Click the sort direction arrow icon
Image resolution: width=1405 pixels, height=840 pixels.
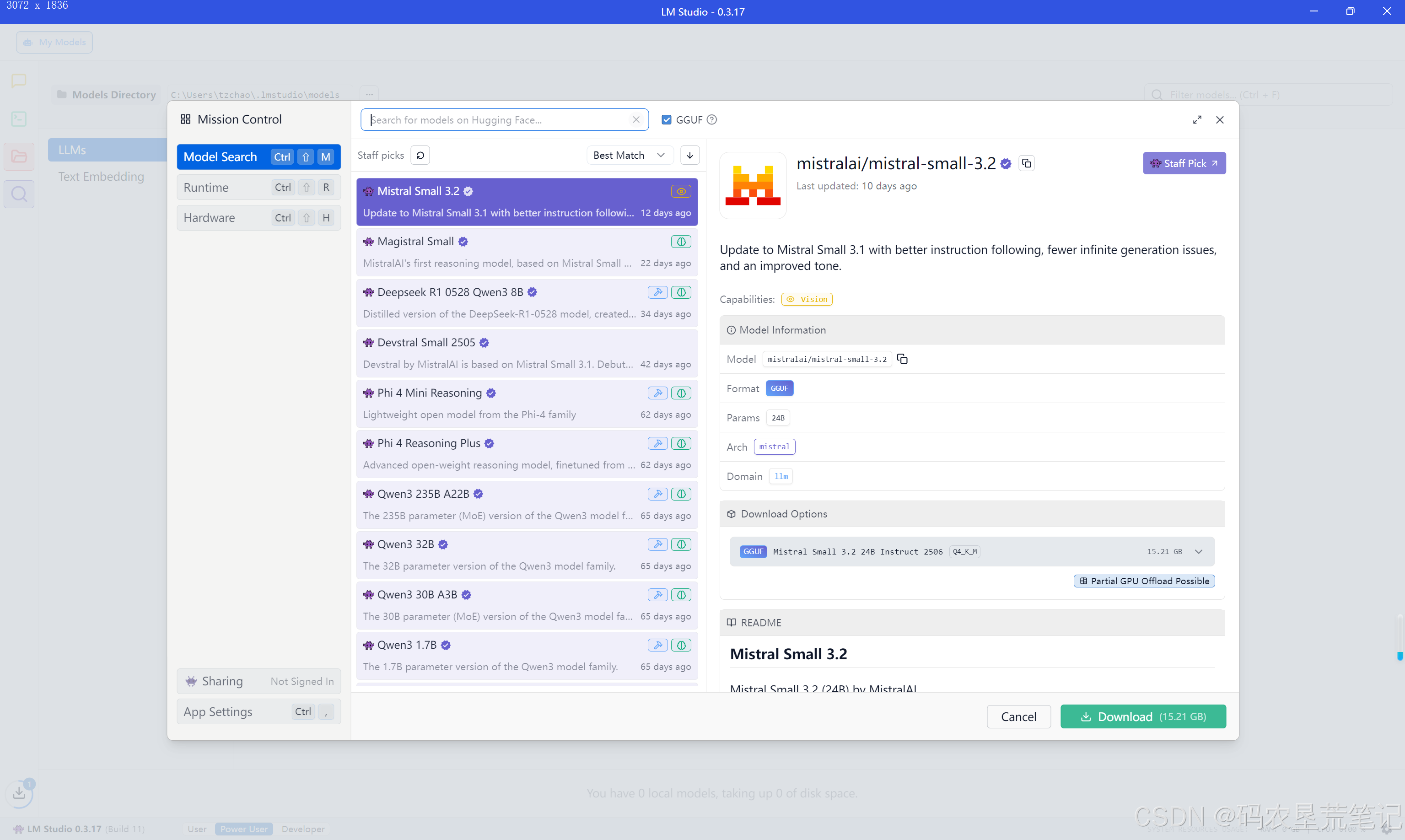[x=690, y=155]
